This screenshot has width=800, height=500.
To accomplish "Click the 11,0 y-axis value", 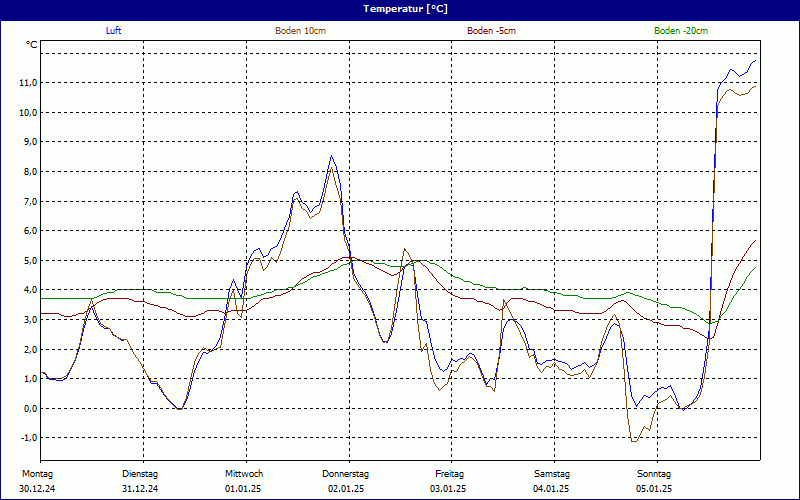I will (29, 83).
